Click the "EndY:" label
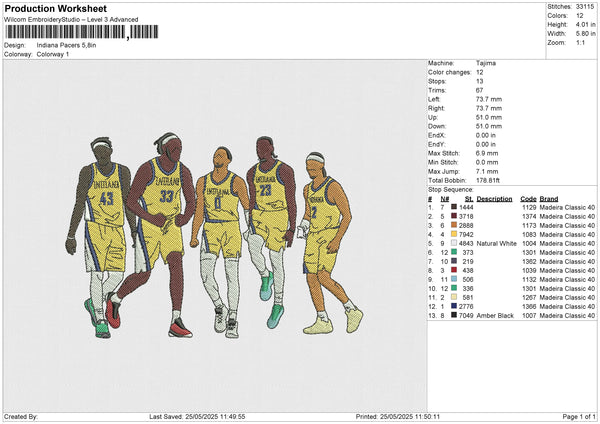Viewport: 600px width, 424px height. [437, 144]
